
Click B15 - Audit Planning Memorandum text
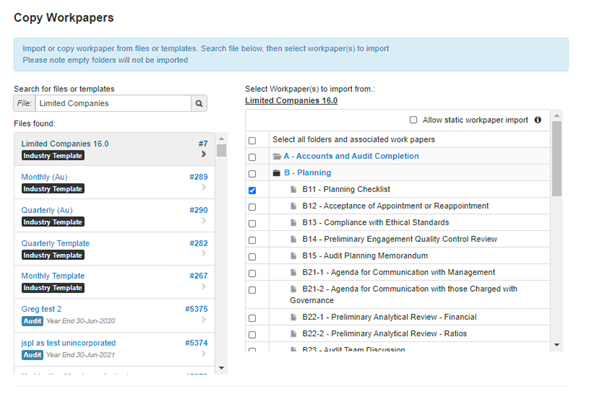click(365, 255)
